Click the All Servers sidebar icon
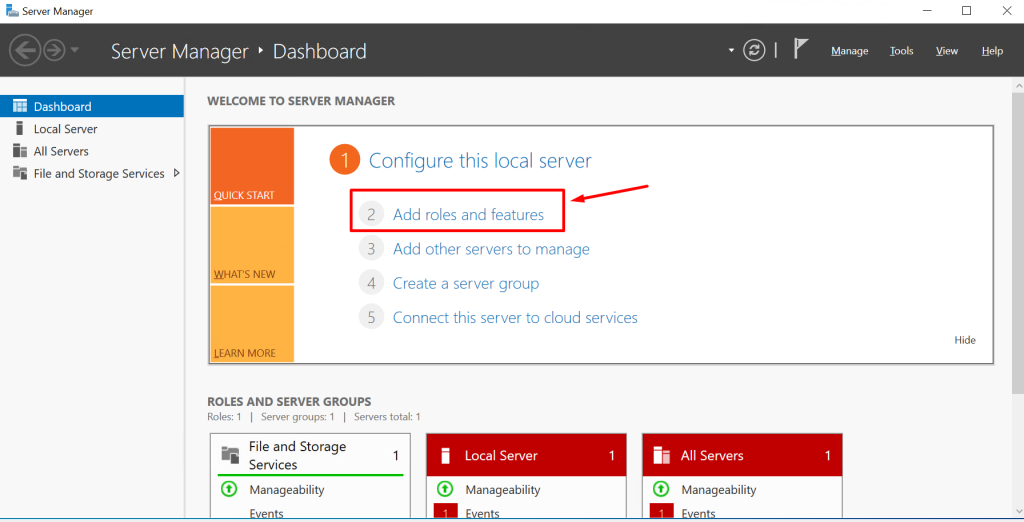 (x=19, y=151)
